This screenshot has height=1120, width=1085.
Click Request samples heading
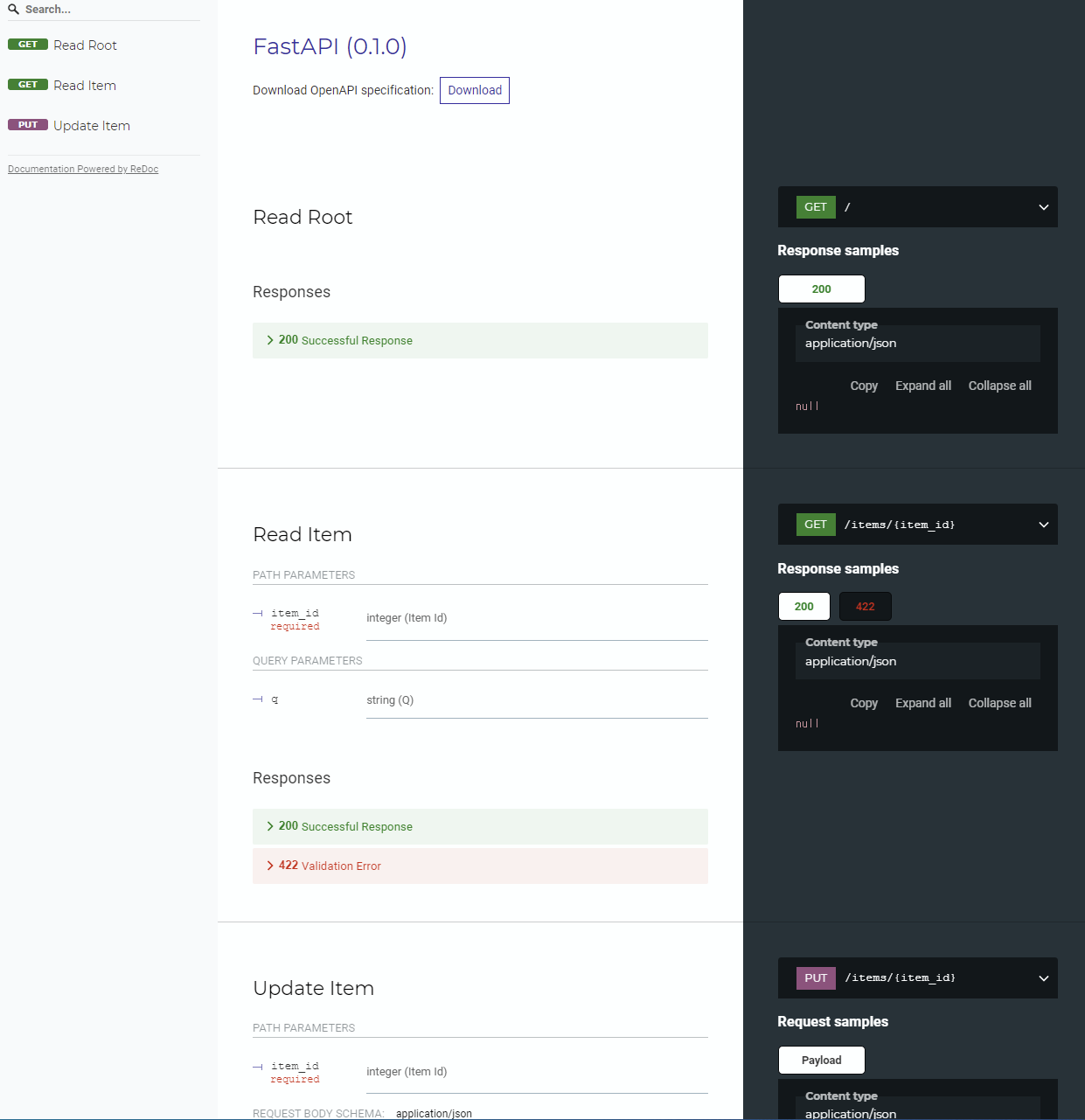[x=832, y=1022]
